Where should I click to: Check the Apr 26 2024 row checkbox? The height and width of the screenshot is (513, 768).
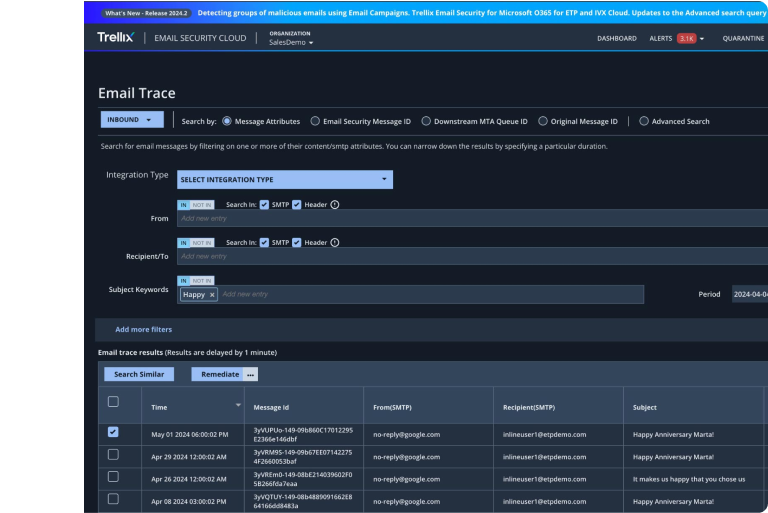(x=113, y=477)
